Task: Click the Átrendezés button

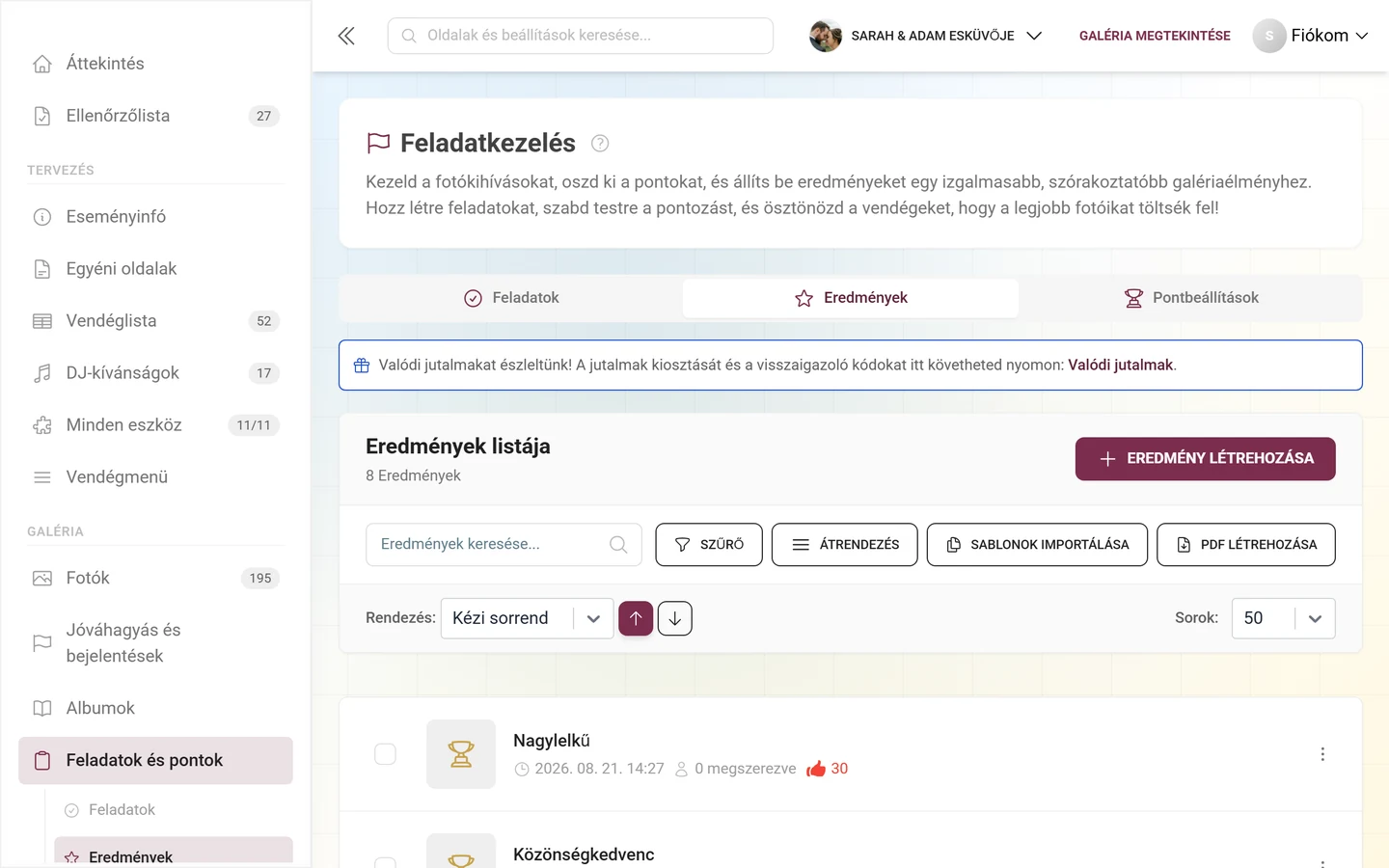Action: click(845, 545)
